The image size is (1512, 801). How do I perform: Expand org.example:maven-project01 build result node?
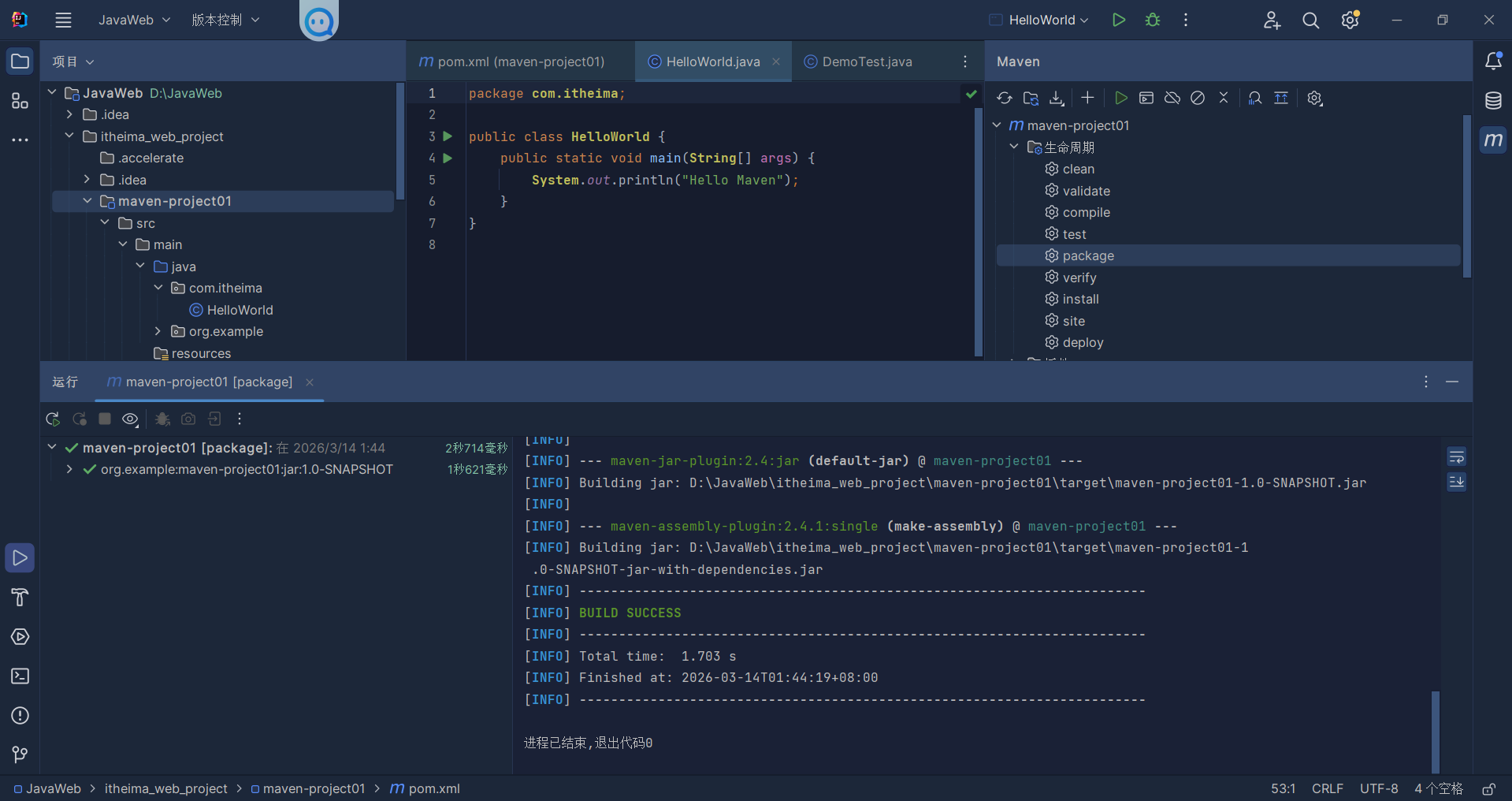pyautogui.click(x=69, y=469)
